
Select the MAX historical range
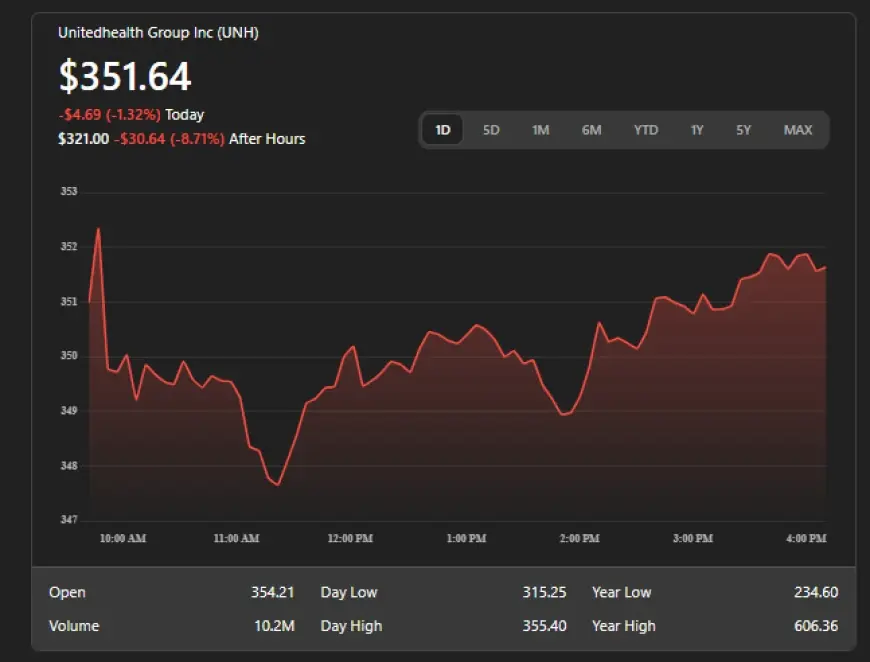[798, 130]
